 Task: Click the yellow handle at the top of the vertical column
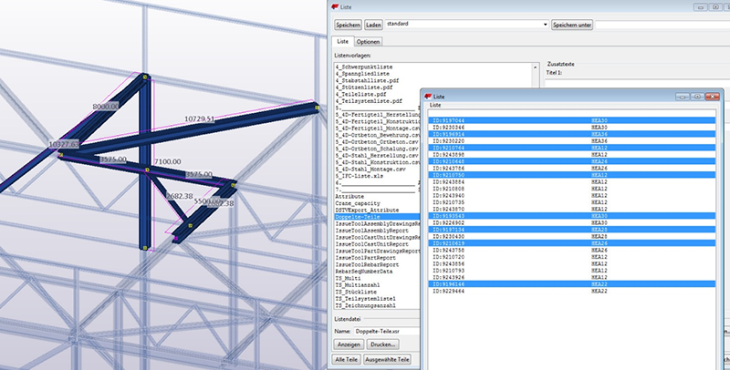pyautogui.click(x=145, y=77)
